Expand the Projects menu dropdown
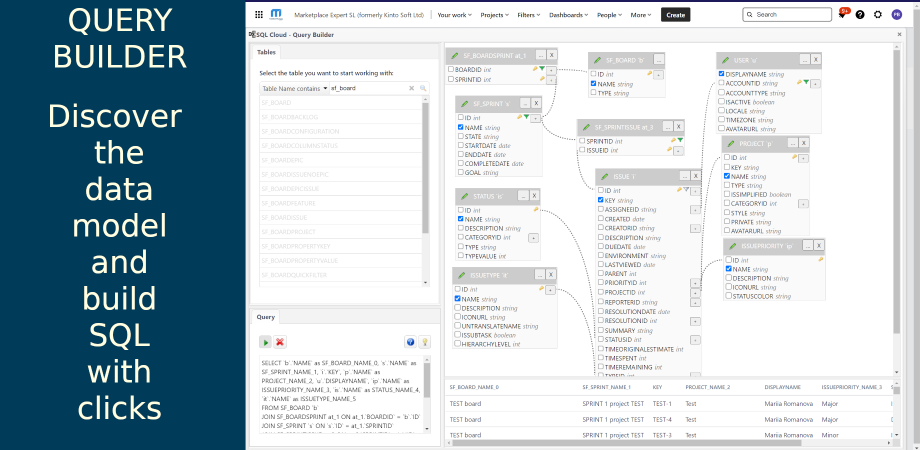The height and width of the screenshot is (450, 920). pos(492,15)
